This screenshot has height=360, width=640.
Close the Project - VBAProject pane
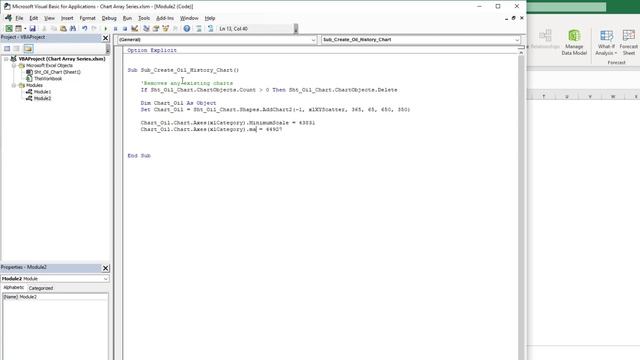105,38
